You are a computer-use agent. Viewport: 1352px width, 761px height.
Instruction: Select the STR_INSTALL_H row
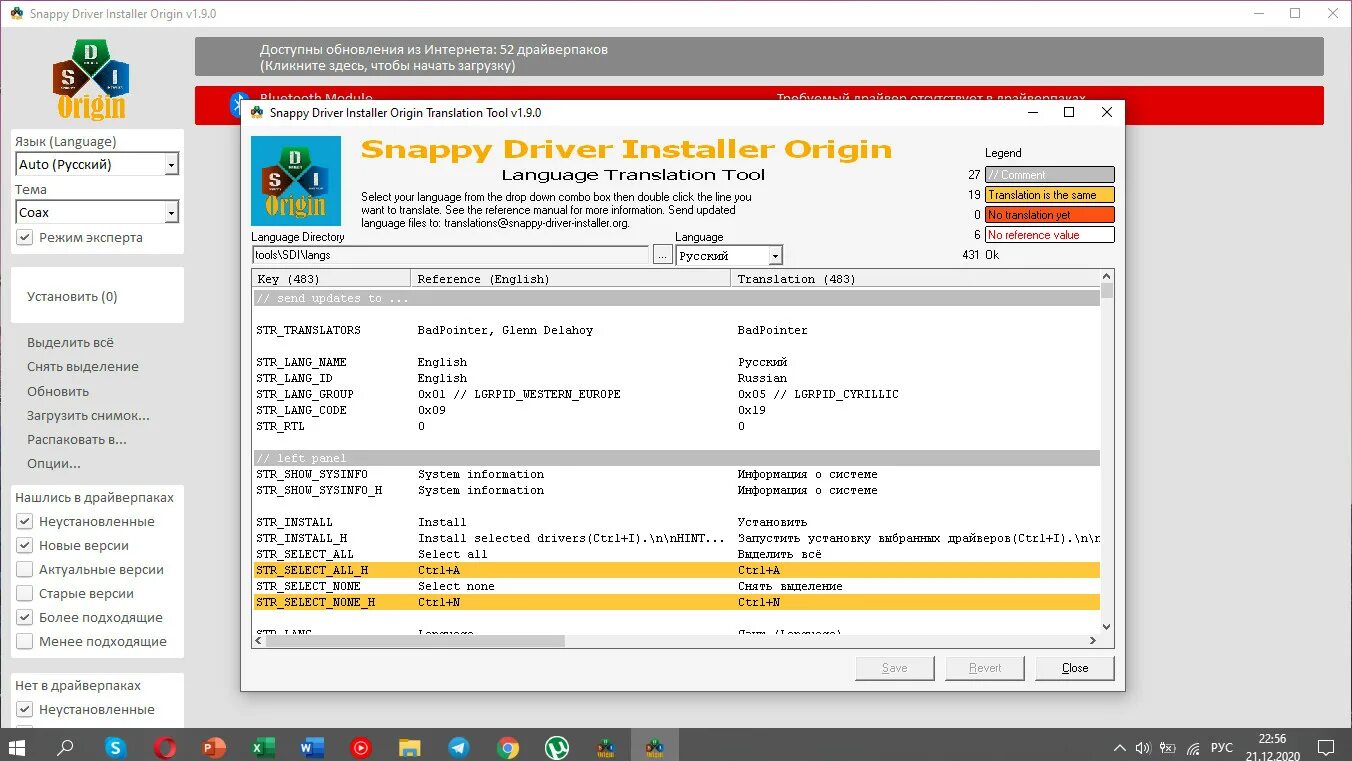click(676, 538)
